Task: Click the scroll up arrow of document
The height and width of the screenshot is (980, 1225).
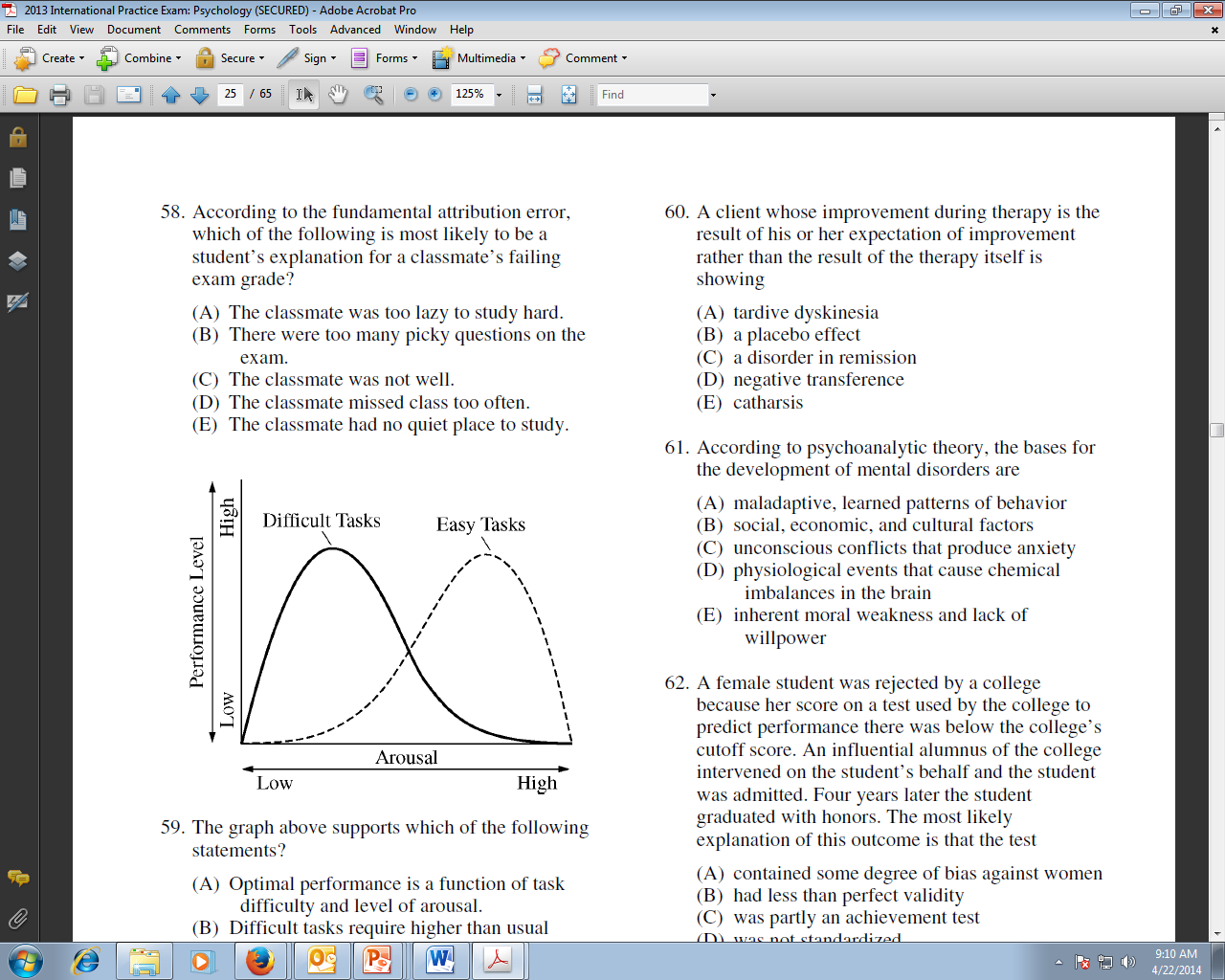Action: click(x=1216, y=127)
